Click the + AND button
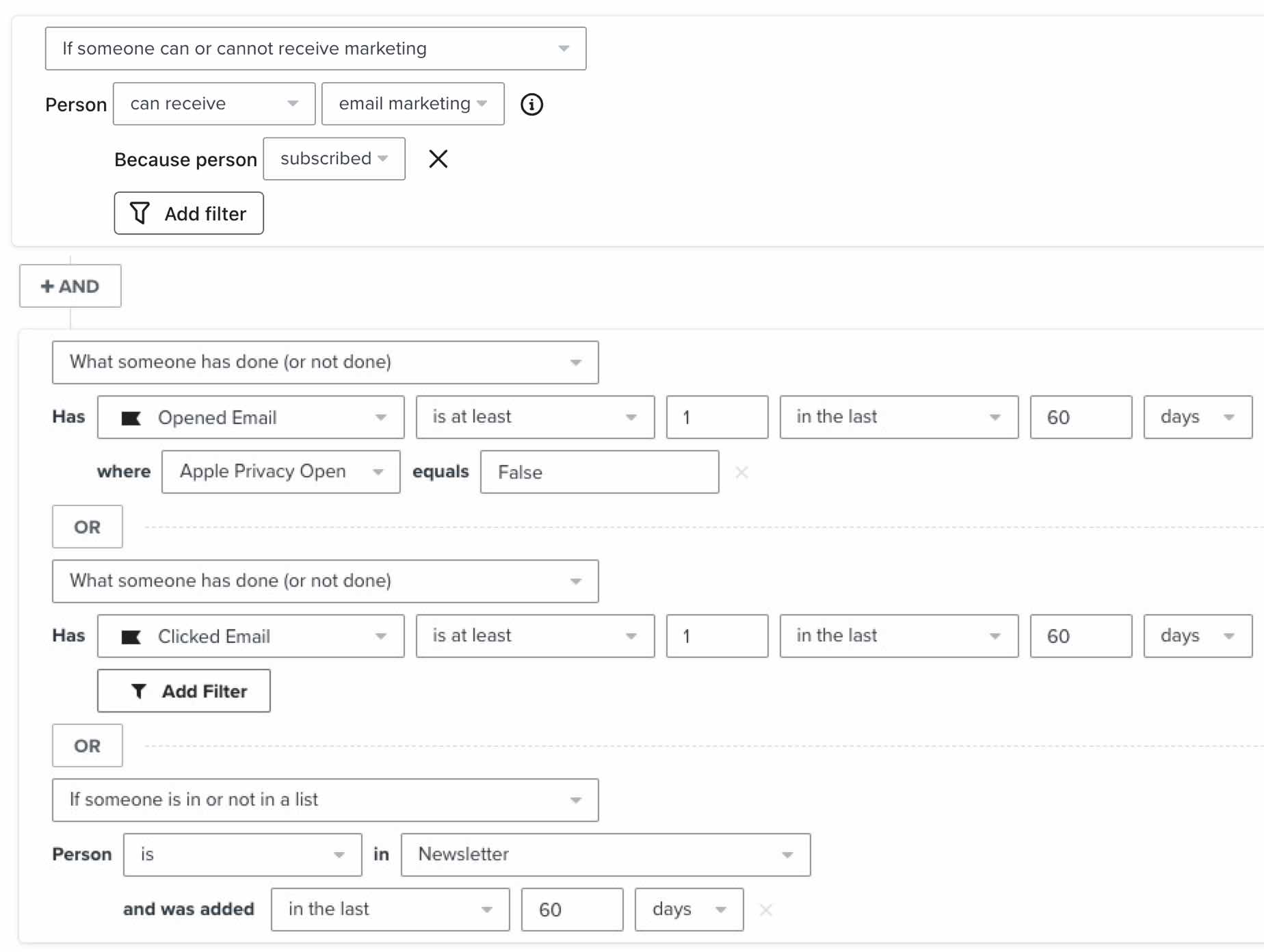 [x=69, y=286]
